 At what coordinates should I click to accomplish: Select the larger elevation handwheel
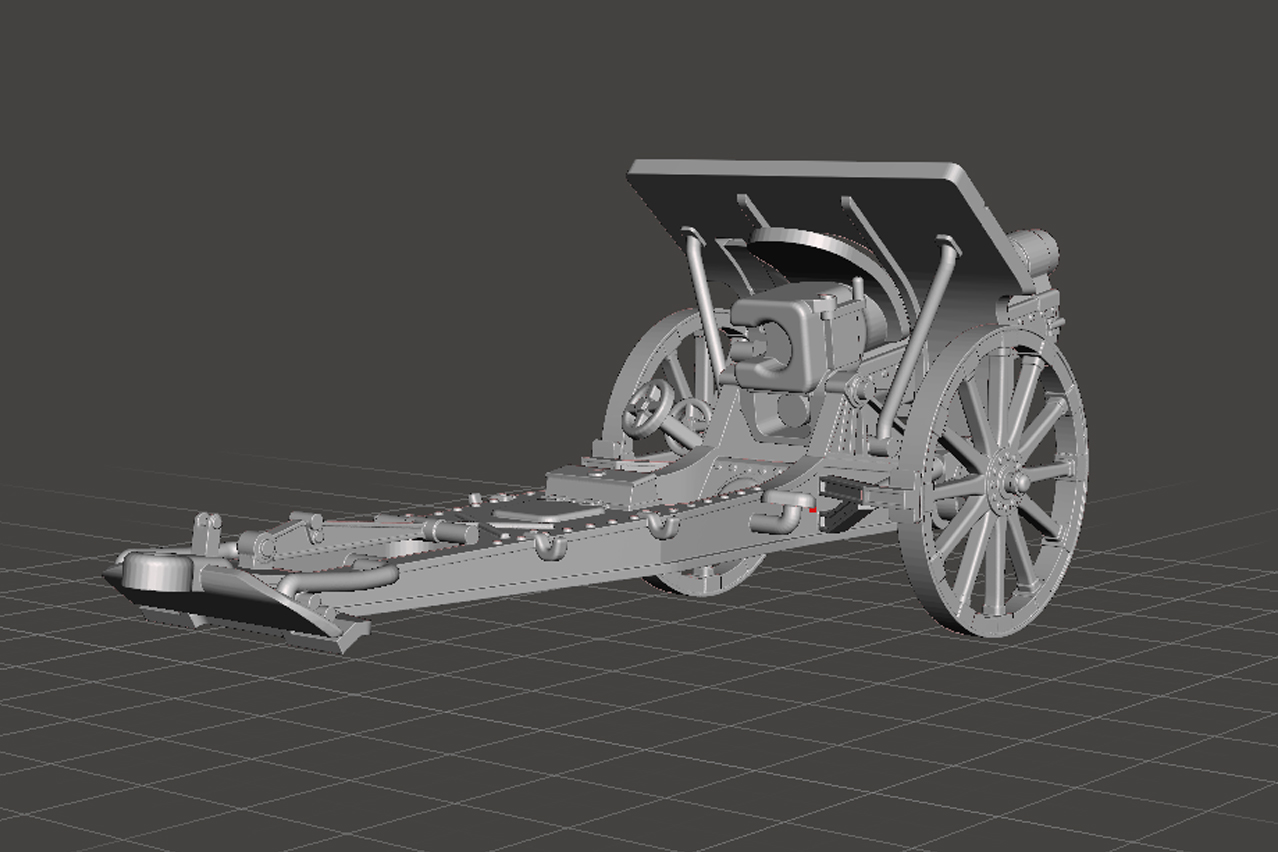pos(647,407)
